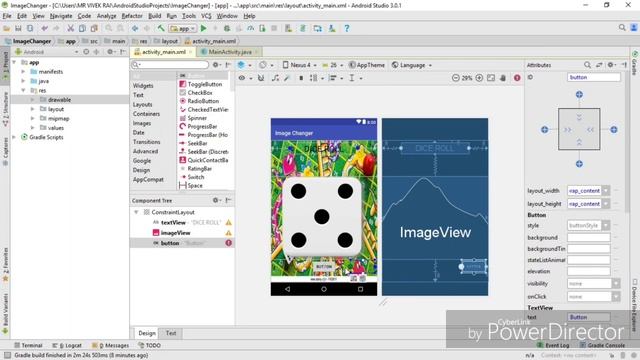This screenshot has width=640, height=360.
Task: Expand Gradle Scripts node
Action: [14, 137]
